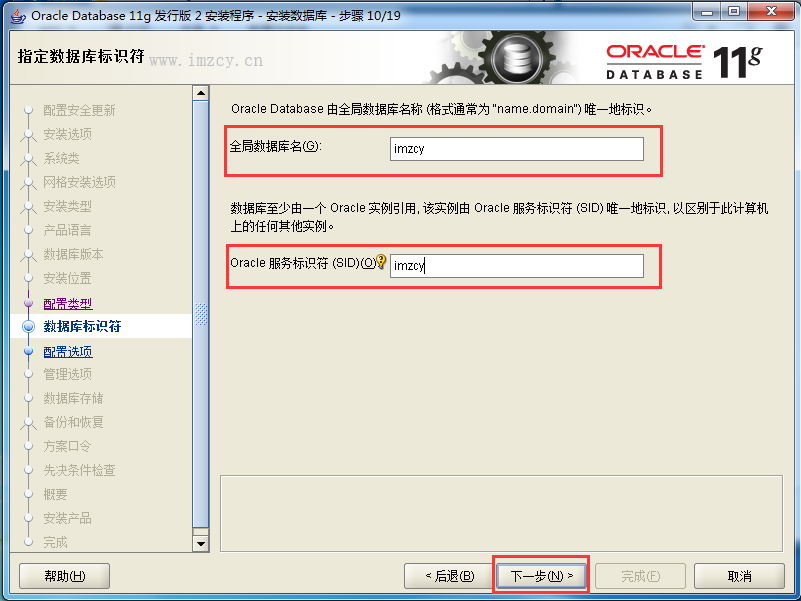Open help via the 帮助(H) button

click(x=64, y=576)
